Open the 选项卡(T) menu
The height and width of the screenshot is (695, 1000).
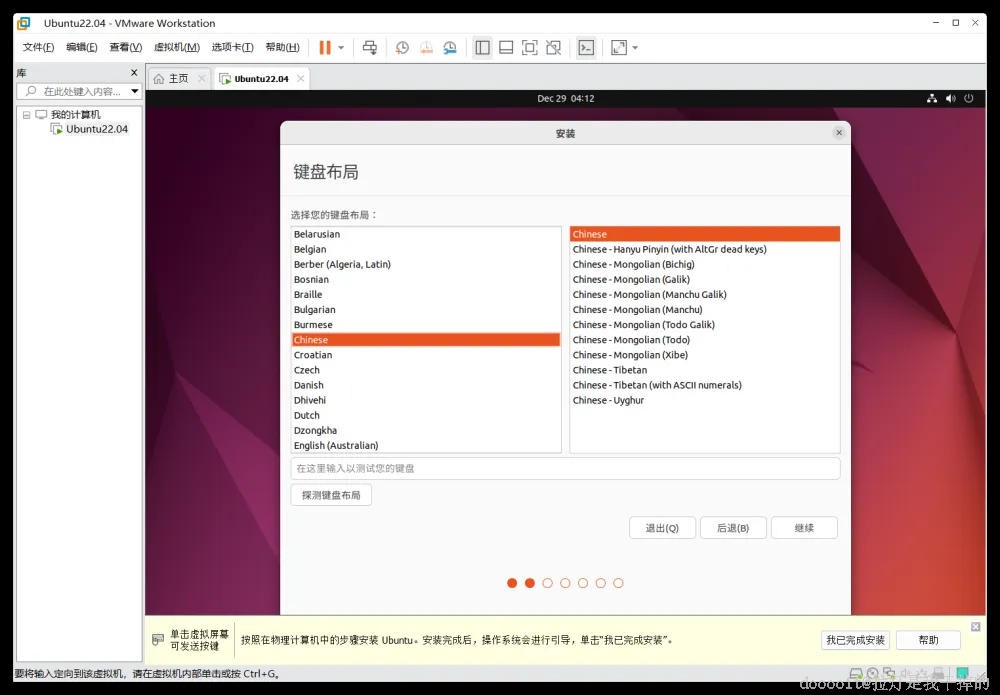(x=233, y=47)
